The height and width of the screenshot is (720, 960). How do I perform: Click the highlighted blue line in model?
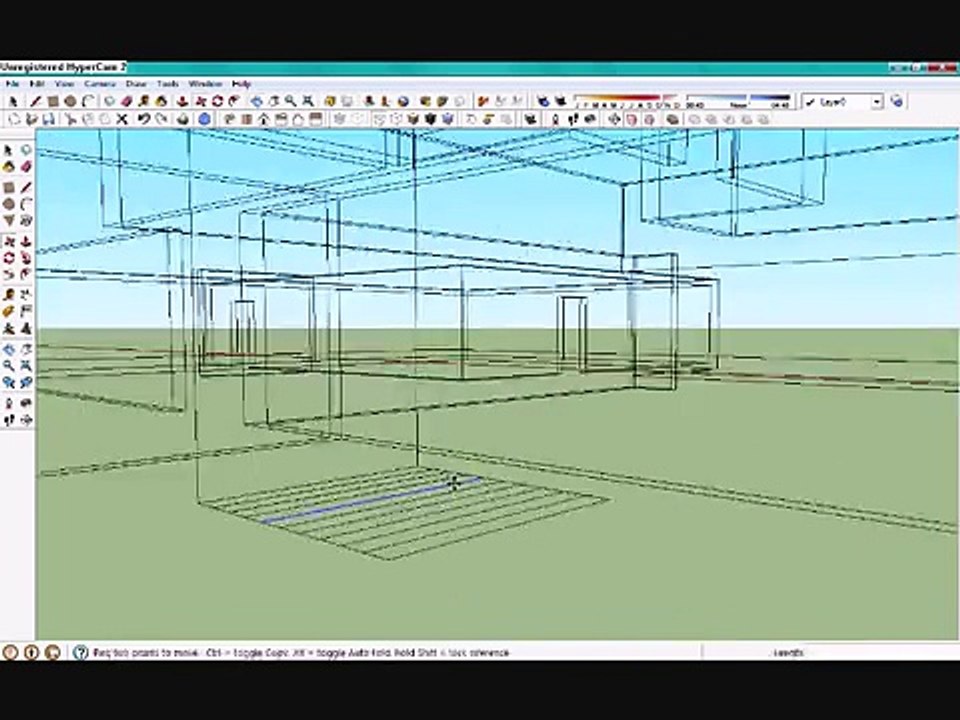(372, 500)
